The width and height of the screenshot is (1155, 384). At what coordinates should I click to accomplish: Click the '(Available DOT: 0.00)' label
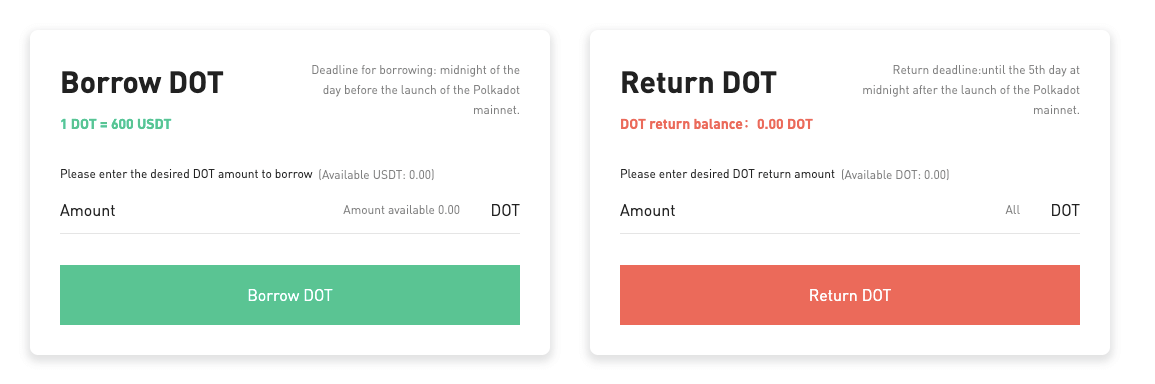tap(895, 175)
